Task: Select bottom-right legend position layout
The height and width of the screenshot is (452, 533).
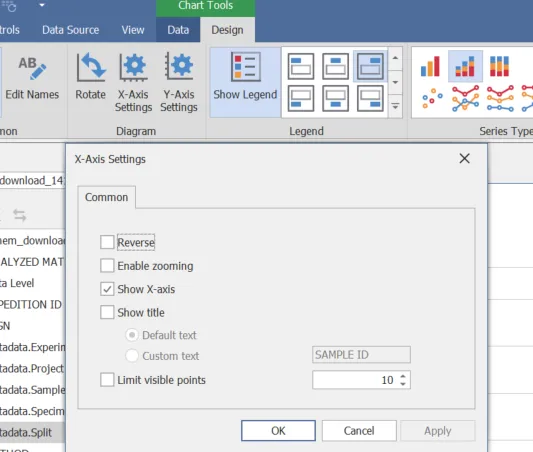Action: tap(370, 99)
